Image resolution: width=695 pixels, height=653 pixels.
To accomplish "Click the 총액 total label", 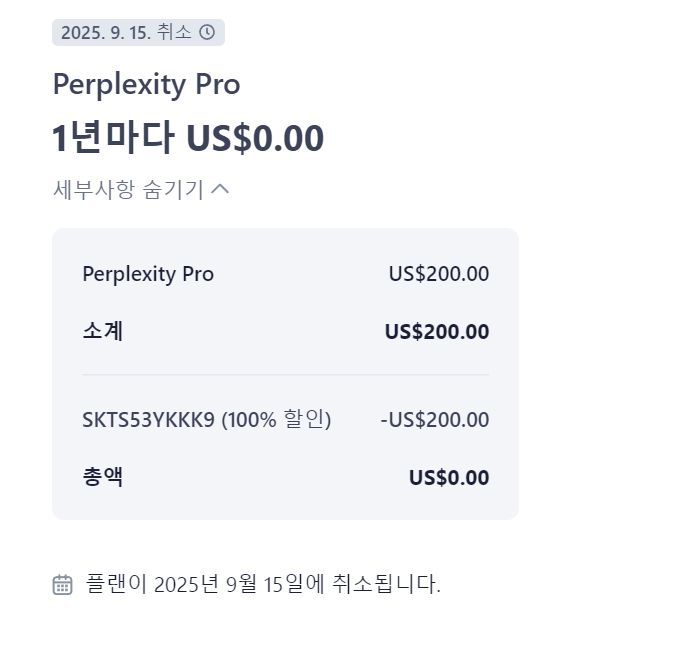I will pyautogui.click(x=103, y=477).
